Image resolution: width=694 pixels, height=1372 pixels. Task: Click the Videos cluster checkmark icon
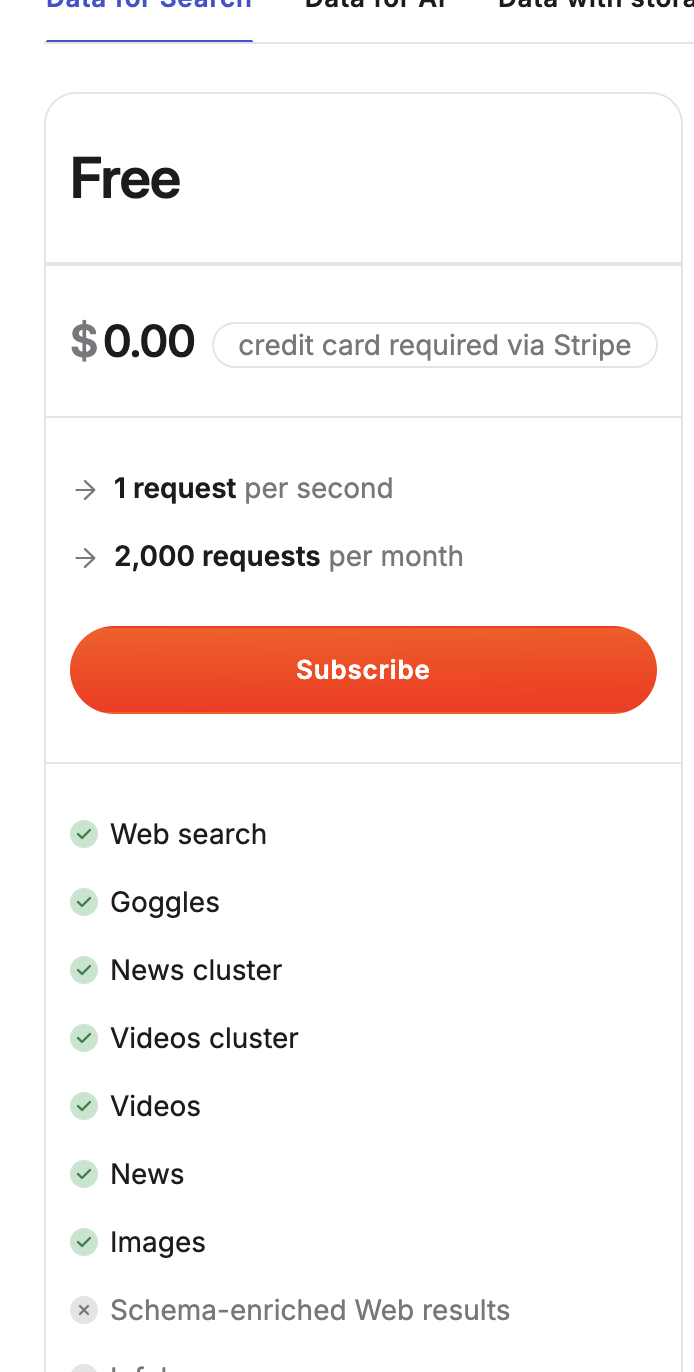(84, 1038)
